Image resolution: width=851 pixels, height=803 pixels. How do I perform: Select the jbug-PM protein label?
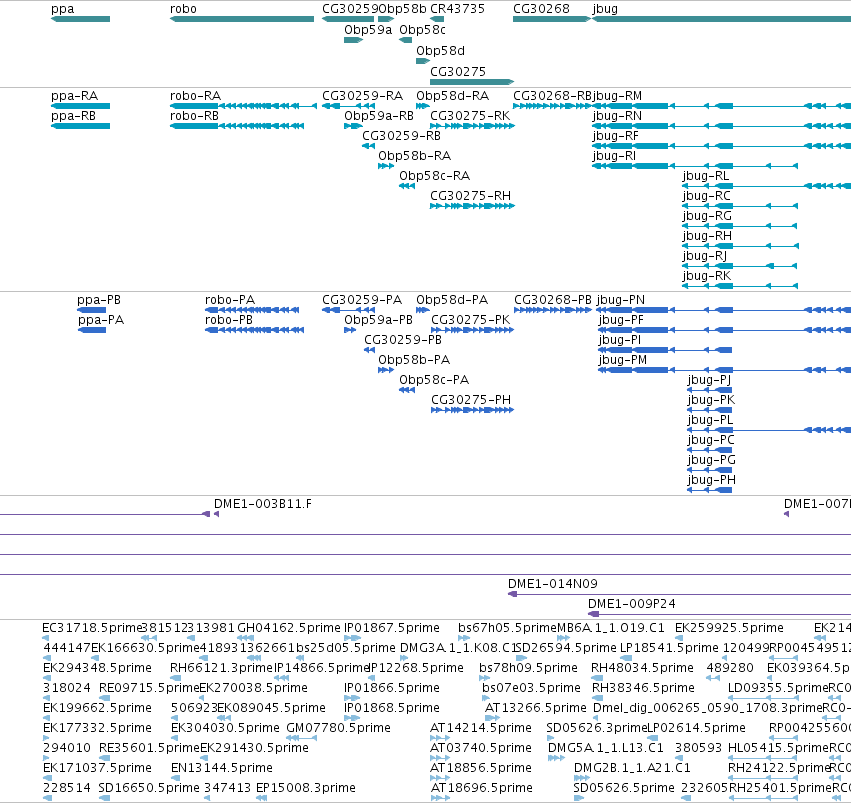pos(623,360)
